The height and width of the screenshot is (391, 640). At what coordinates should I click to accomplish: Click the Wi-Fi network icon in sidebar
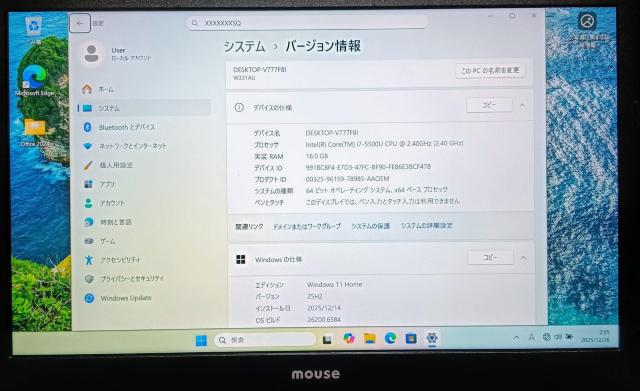click(87, 146)
